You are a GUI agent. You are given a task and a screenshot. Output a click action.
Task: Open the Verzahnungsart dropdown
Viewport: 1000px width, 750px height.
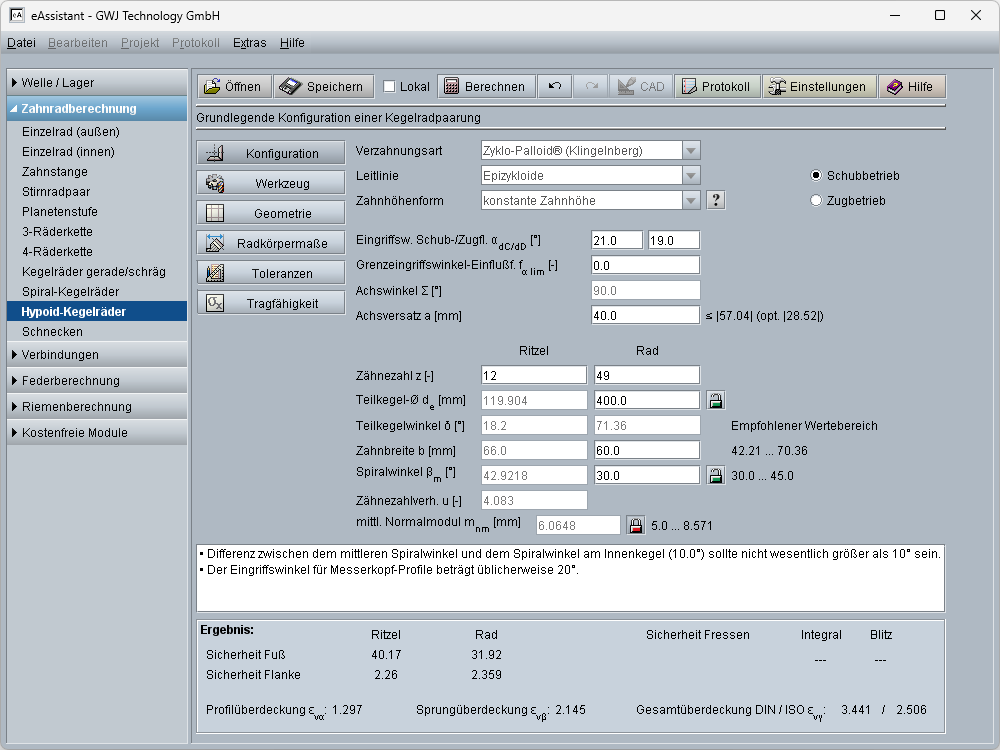[x=690, y=150]
